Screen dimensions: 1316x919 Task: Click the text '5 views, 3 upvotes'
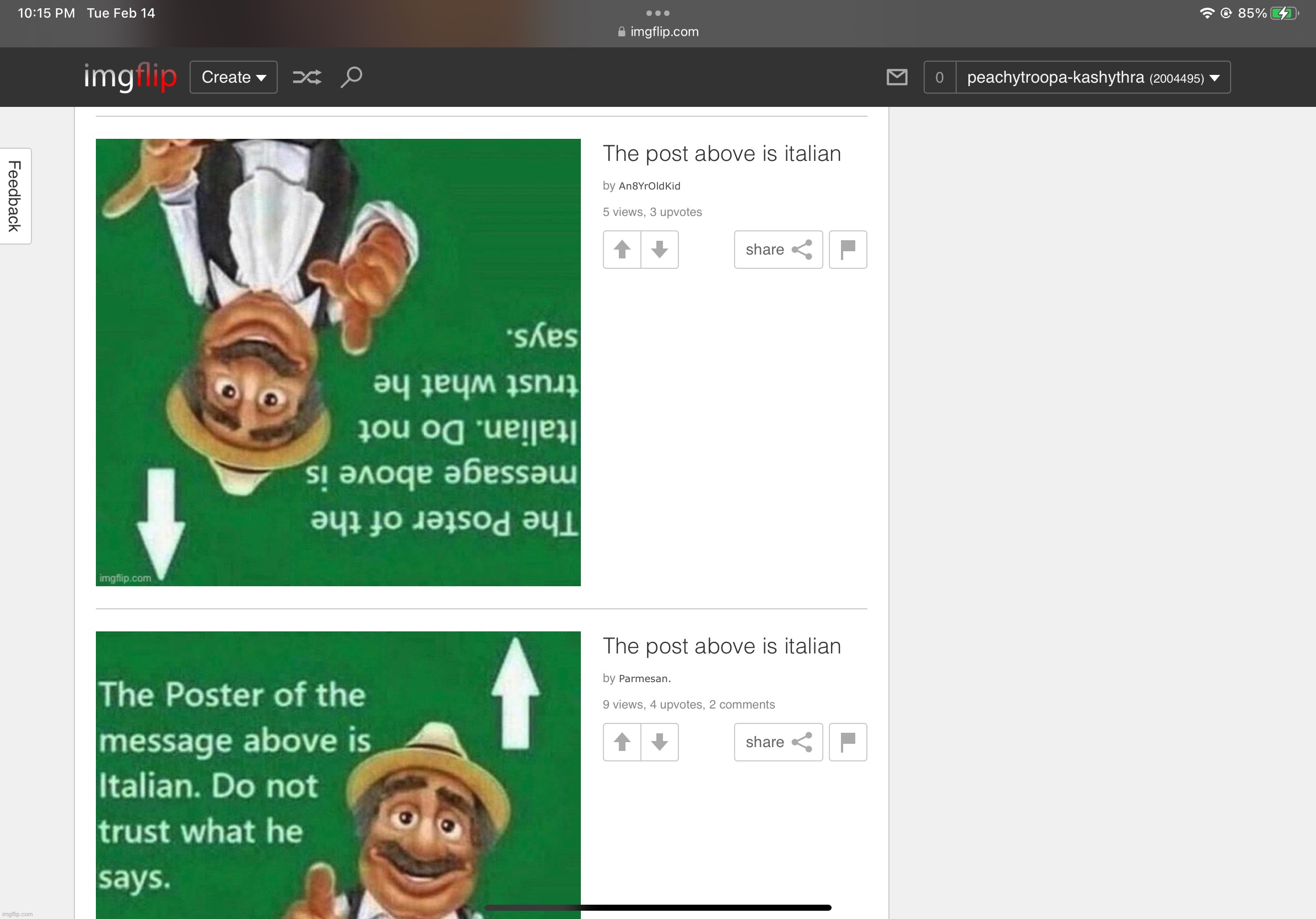coord(652,212)
